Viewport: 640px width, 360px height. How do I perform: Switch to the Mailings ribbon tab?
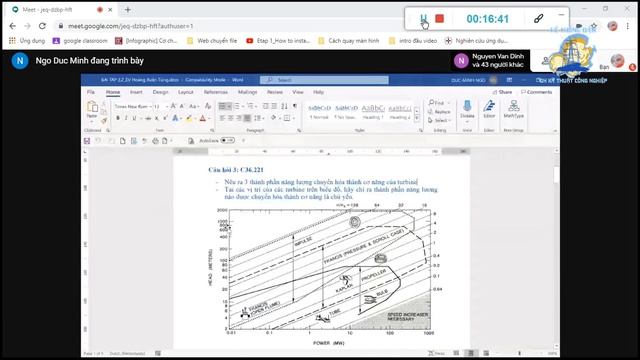(x=247, y=92)
